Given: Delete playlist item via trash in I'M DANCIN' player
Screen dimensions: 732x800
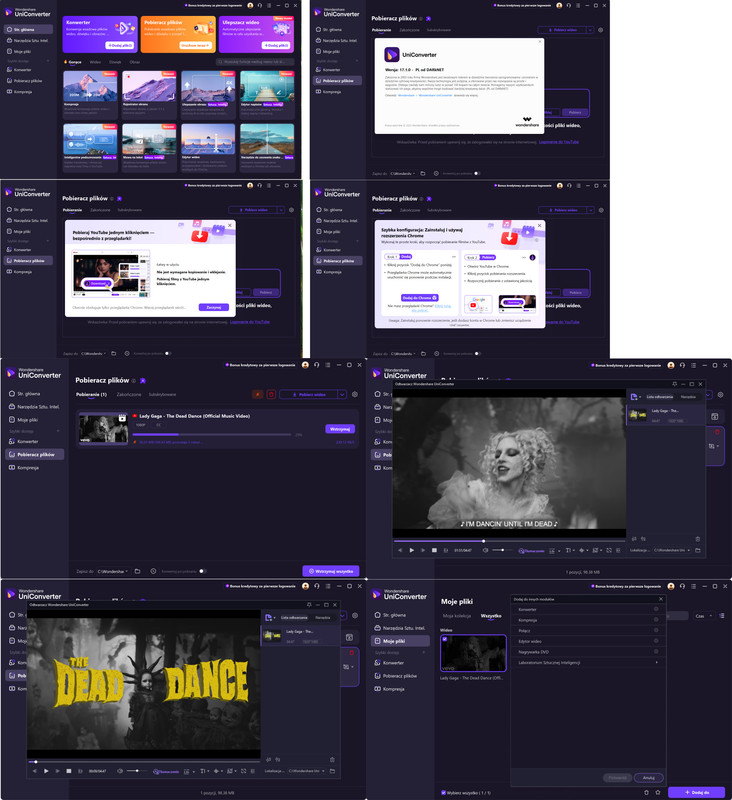Looking at the screenshot, I should (698, 539).
